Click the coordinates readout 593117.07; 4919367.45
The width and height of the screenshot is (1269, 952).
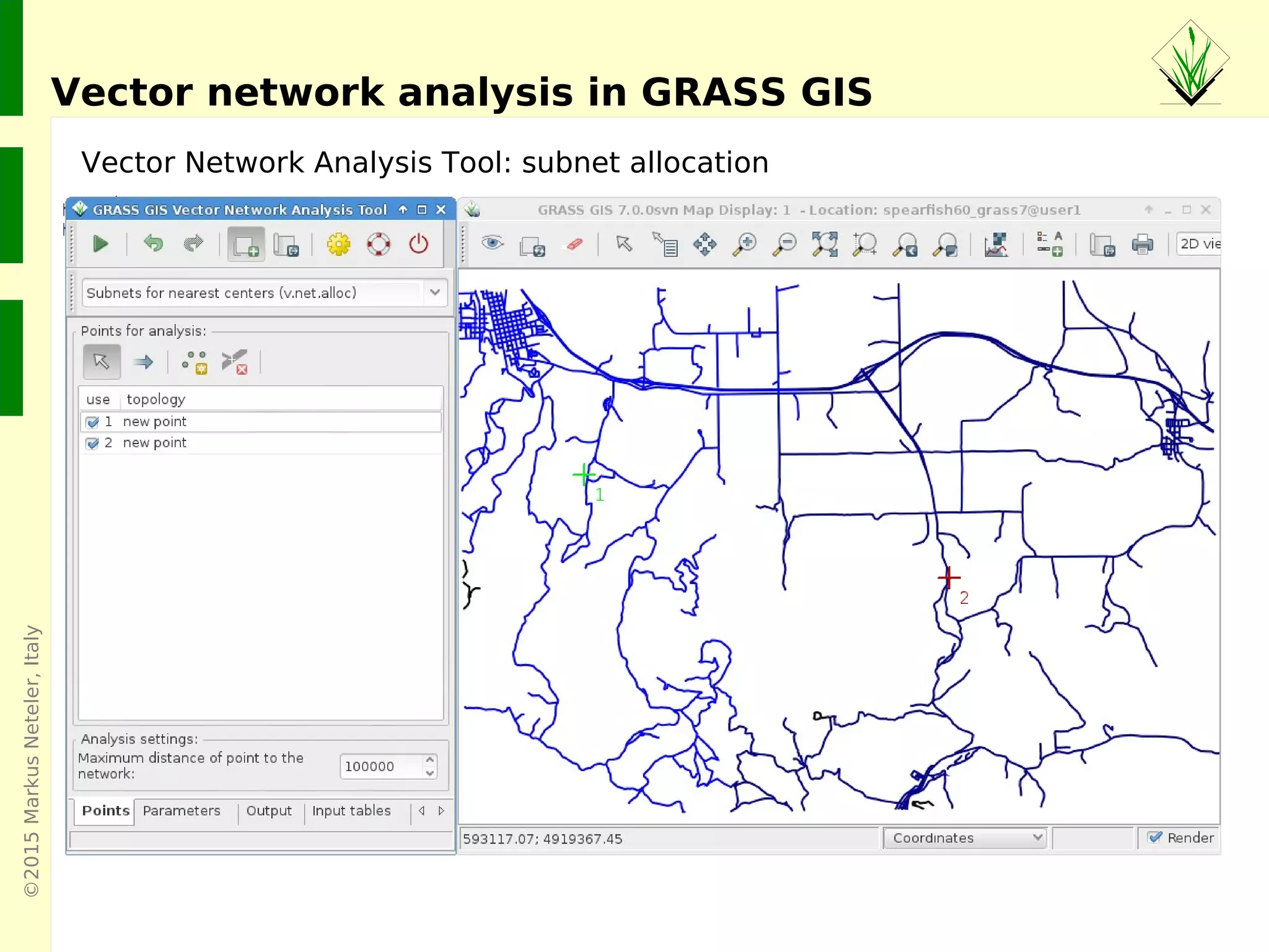coord(542,839)
